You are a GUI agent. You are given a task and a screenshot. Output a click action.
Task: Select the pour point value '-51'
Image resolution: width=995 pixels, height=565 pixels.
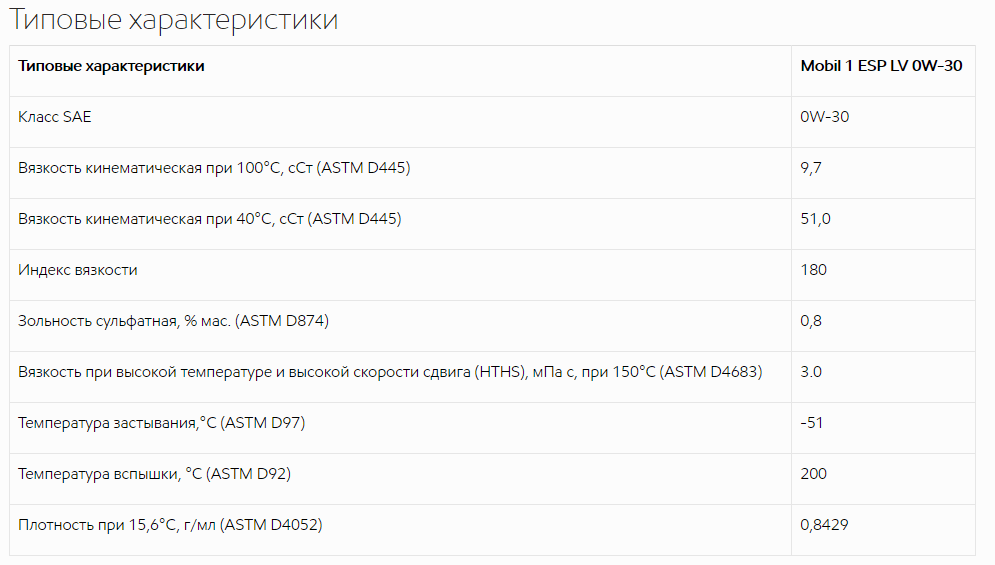[x=812, y=423]
